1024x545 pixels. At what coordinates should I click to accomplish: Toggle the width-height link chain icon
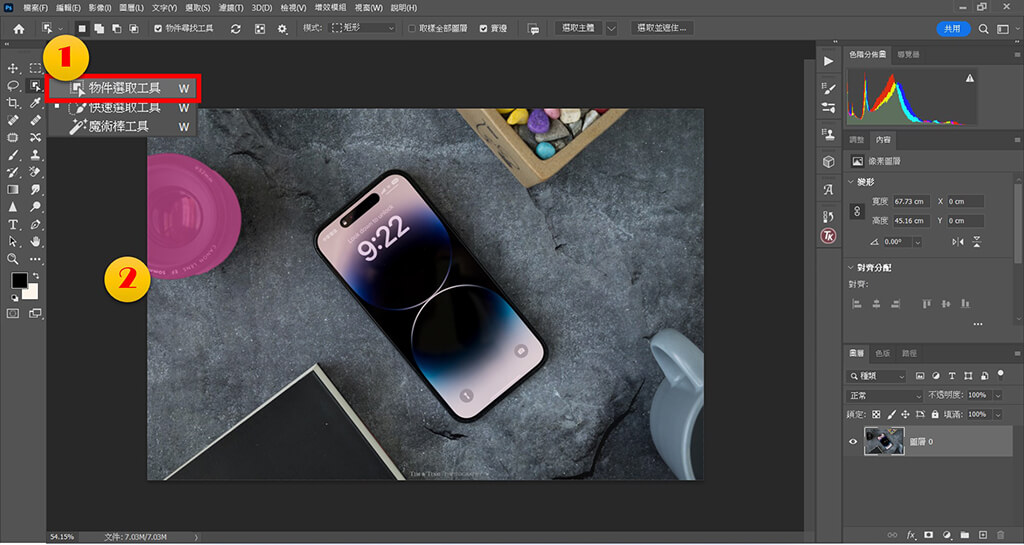(x=857, y=211)
